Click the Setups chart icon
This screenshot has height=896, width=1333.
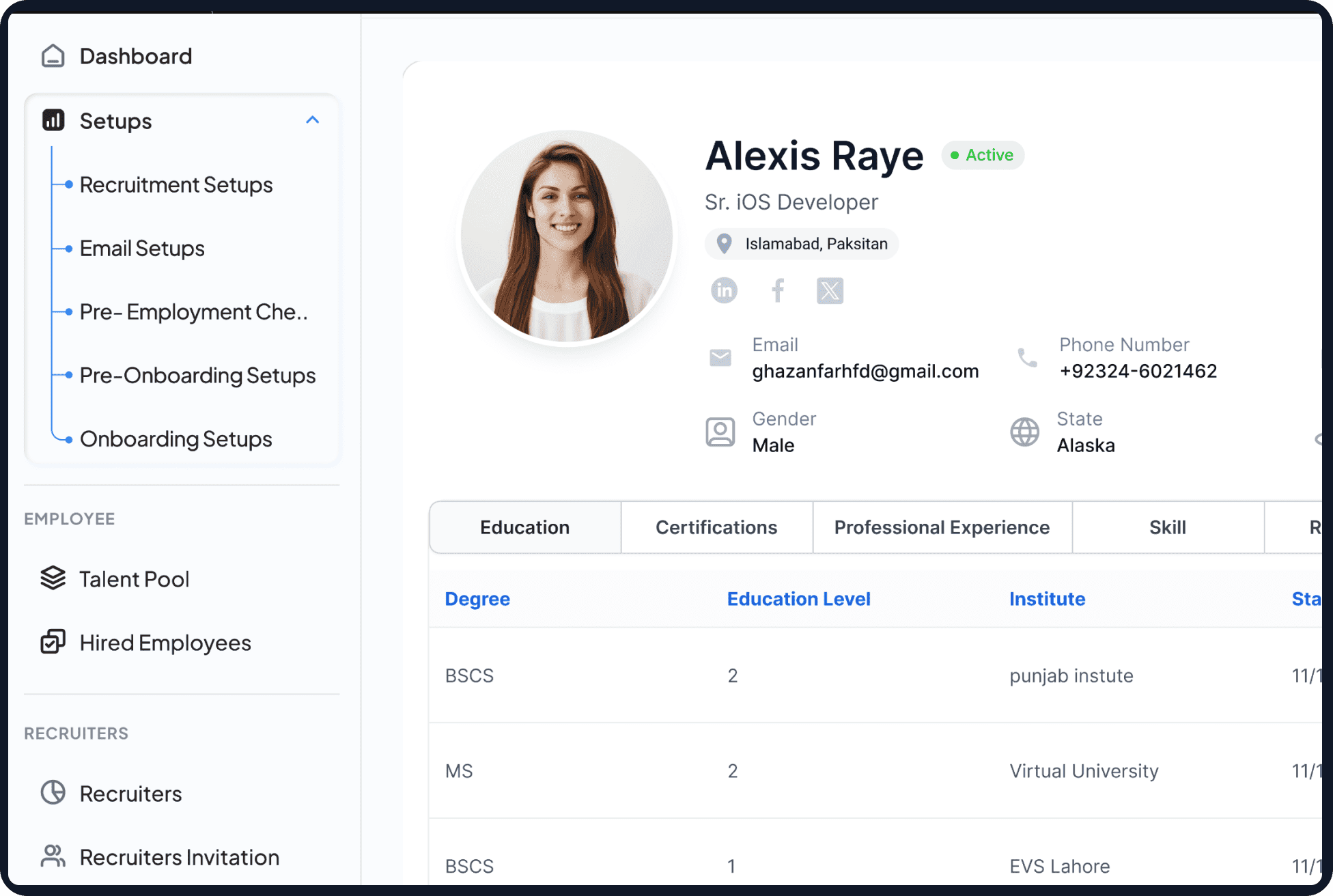53,120
